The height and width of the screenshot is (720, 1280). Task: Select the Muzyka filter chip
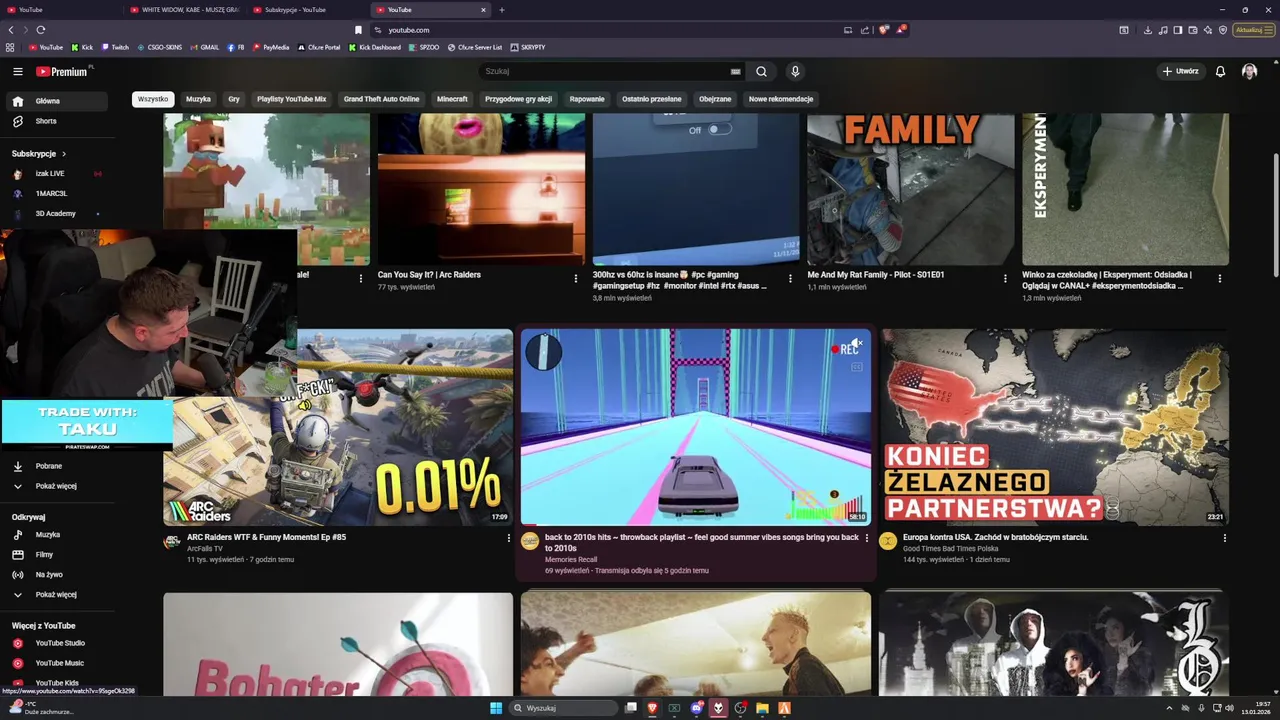click(x=198, y=99)
